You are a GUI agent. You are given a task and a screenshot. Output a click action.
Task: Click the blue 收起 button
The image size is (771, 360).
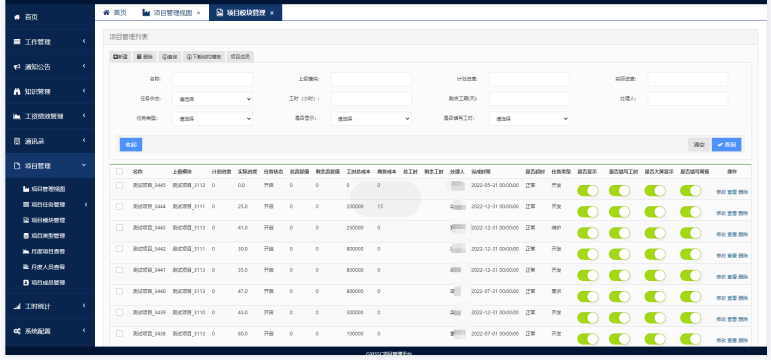coord(131,145)
